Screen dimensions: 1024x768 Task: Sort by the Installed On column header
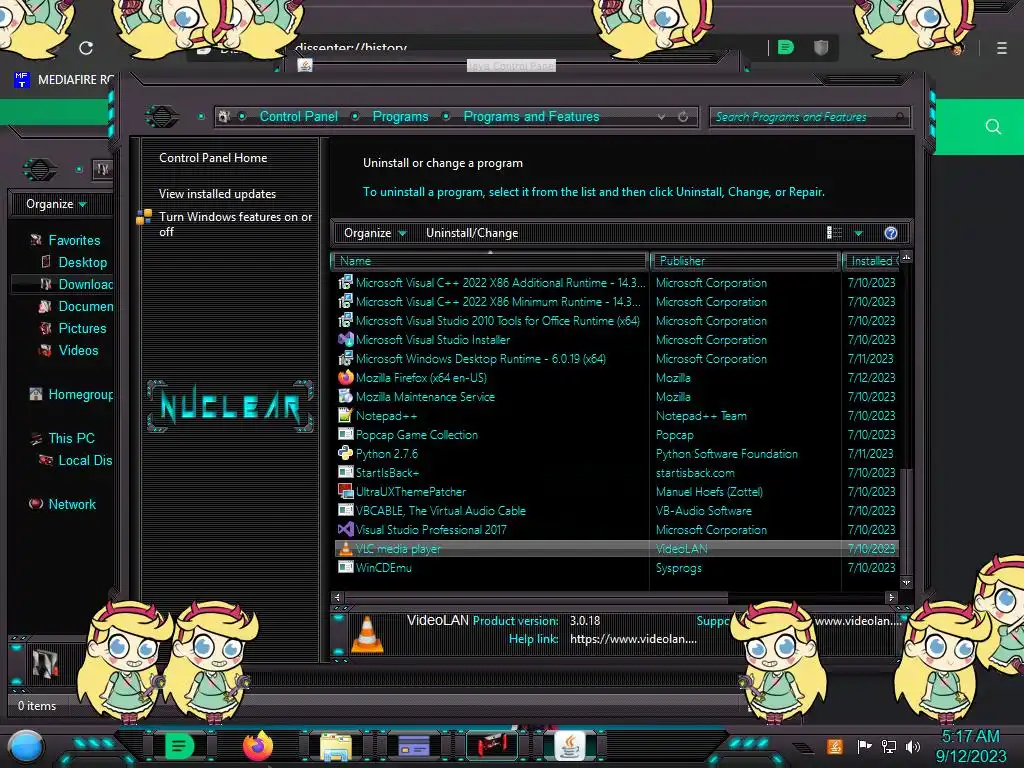[x=871, y=261]
